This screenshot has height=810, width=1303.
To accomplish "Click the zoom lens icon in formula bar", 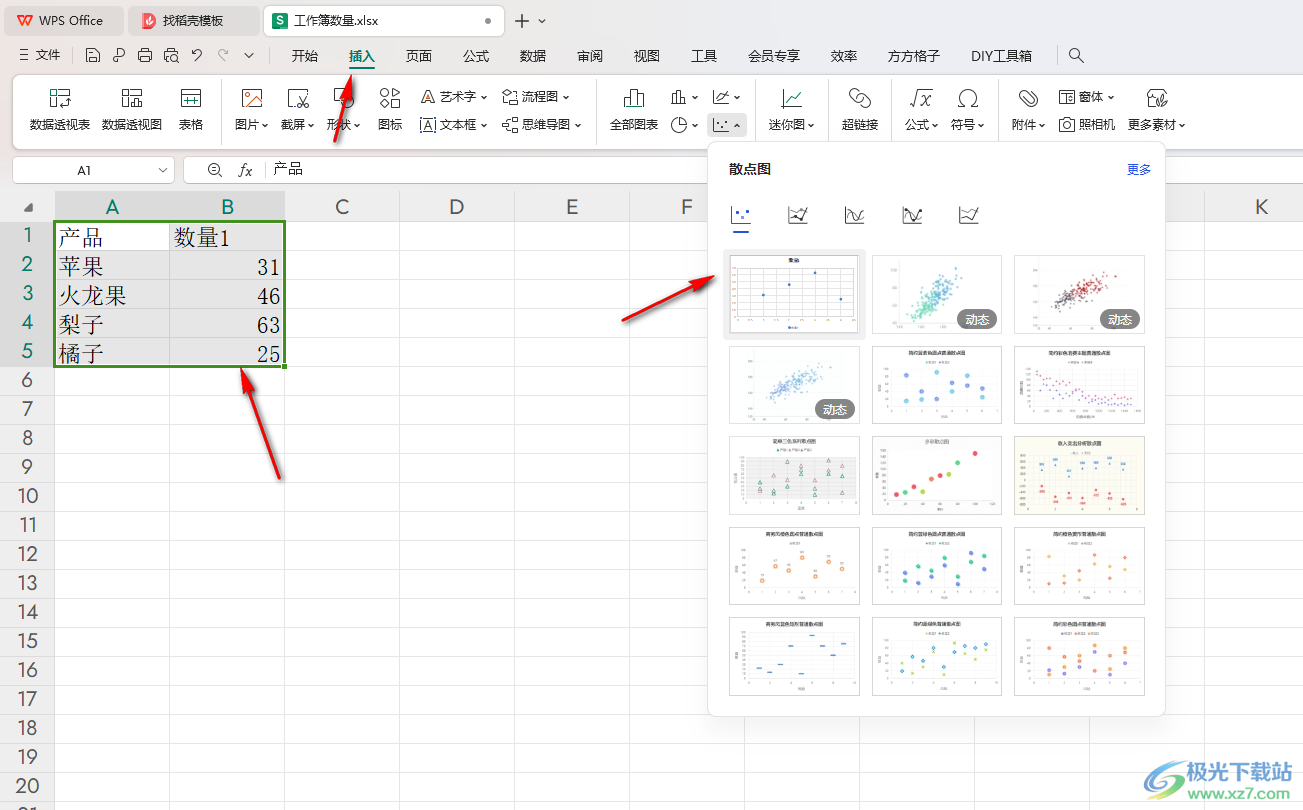I will click(x=215, y=170).
